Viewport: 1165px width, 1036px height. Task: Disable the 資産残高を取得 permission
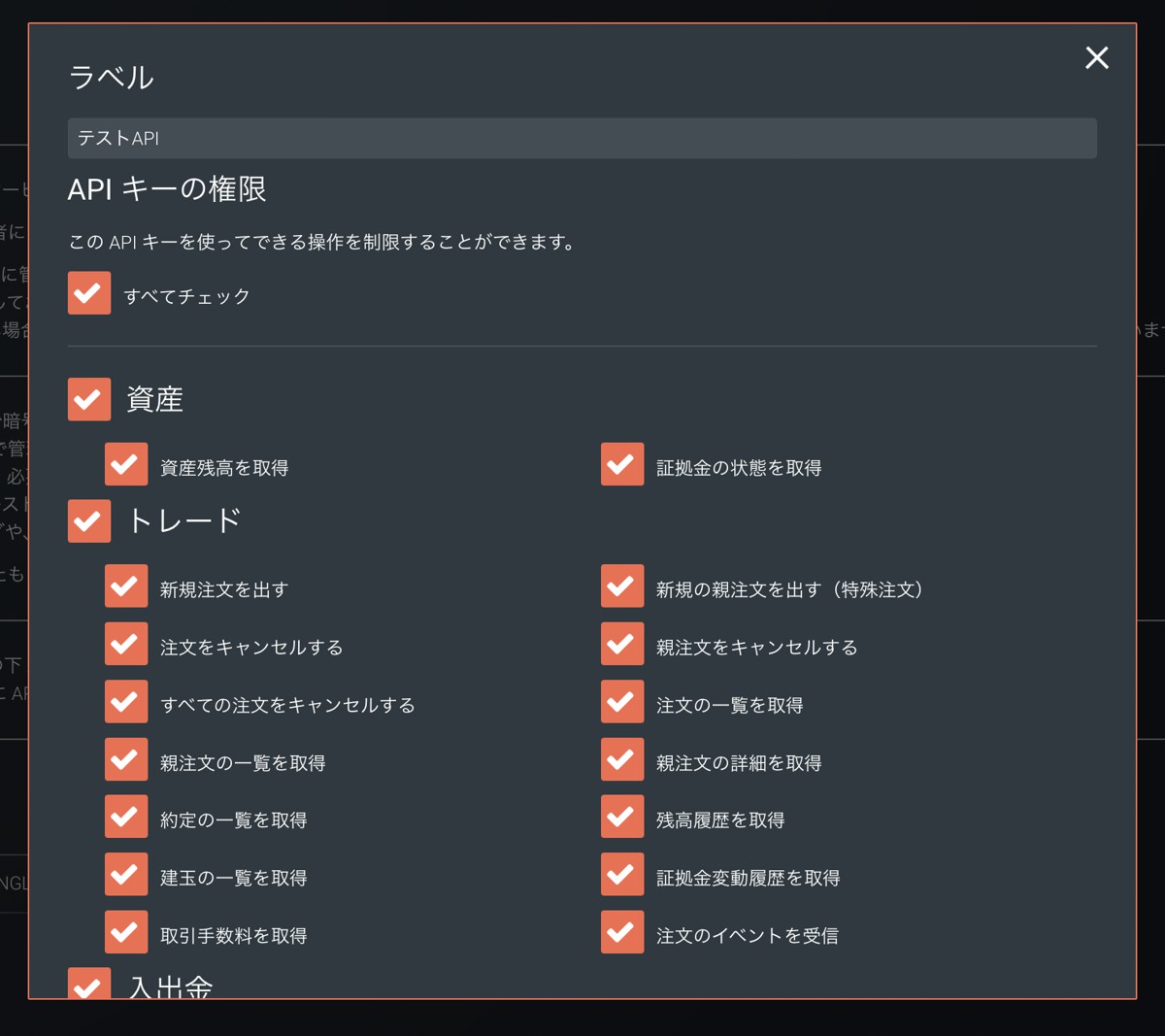point(126,463)
